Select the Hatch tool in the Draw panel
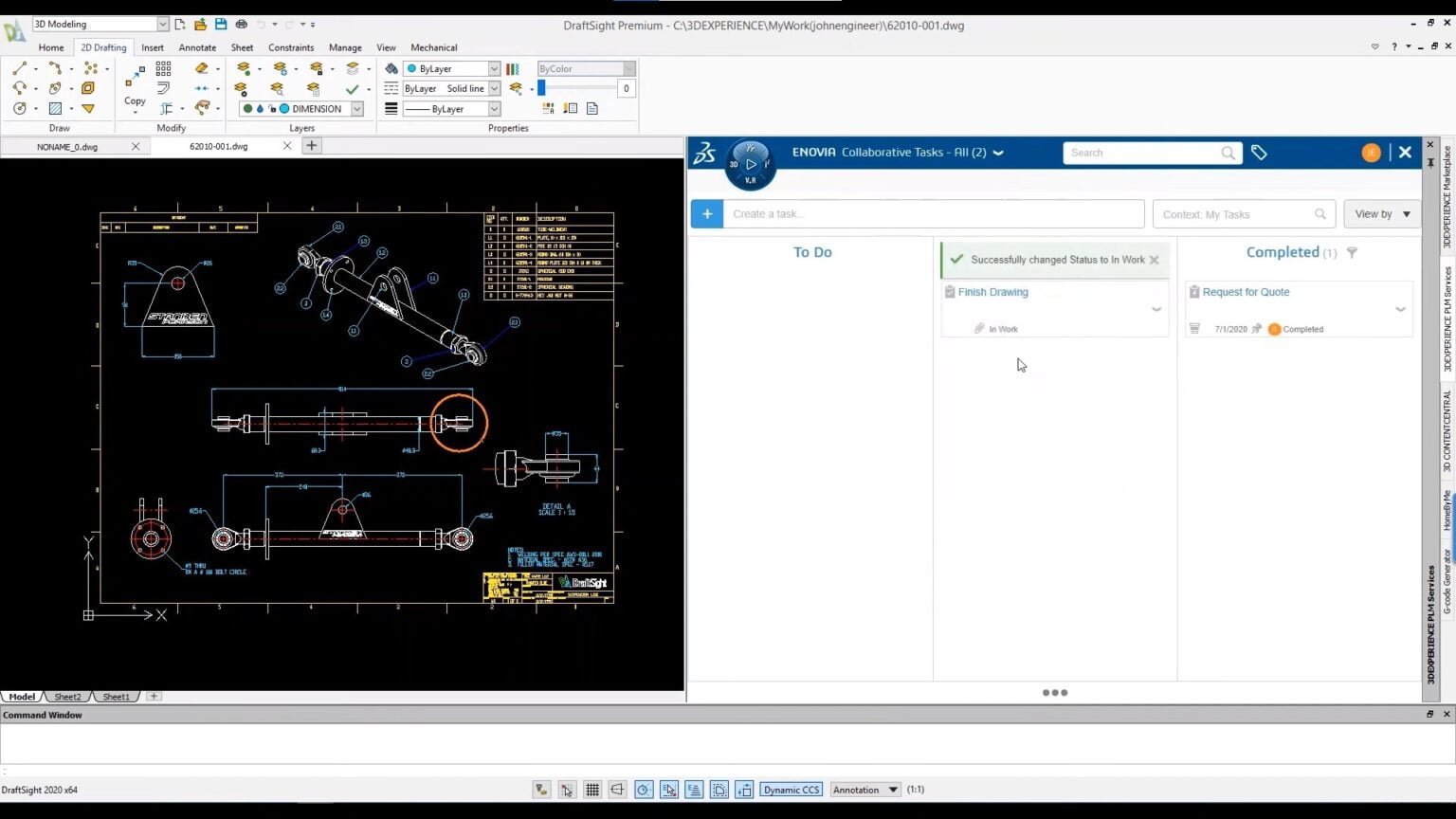Image resolution: width=1456 pixels, height=819 pixels. pos(56,107)
